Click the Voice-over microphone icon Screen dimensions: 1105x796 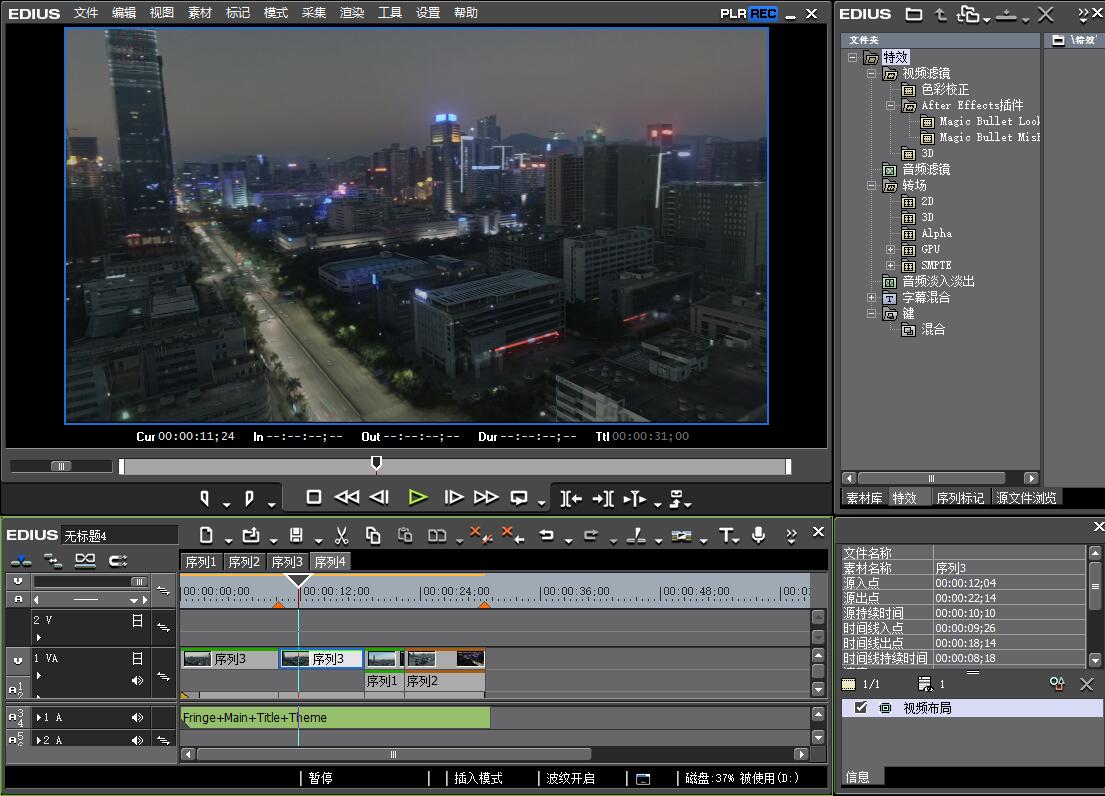[759, 535]
